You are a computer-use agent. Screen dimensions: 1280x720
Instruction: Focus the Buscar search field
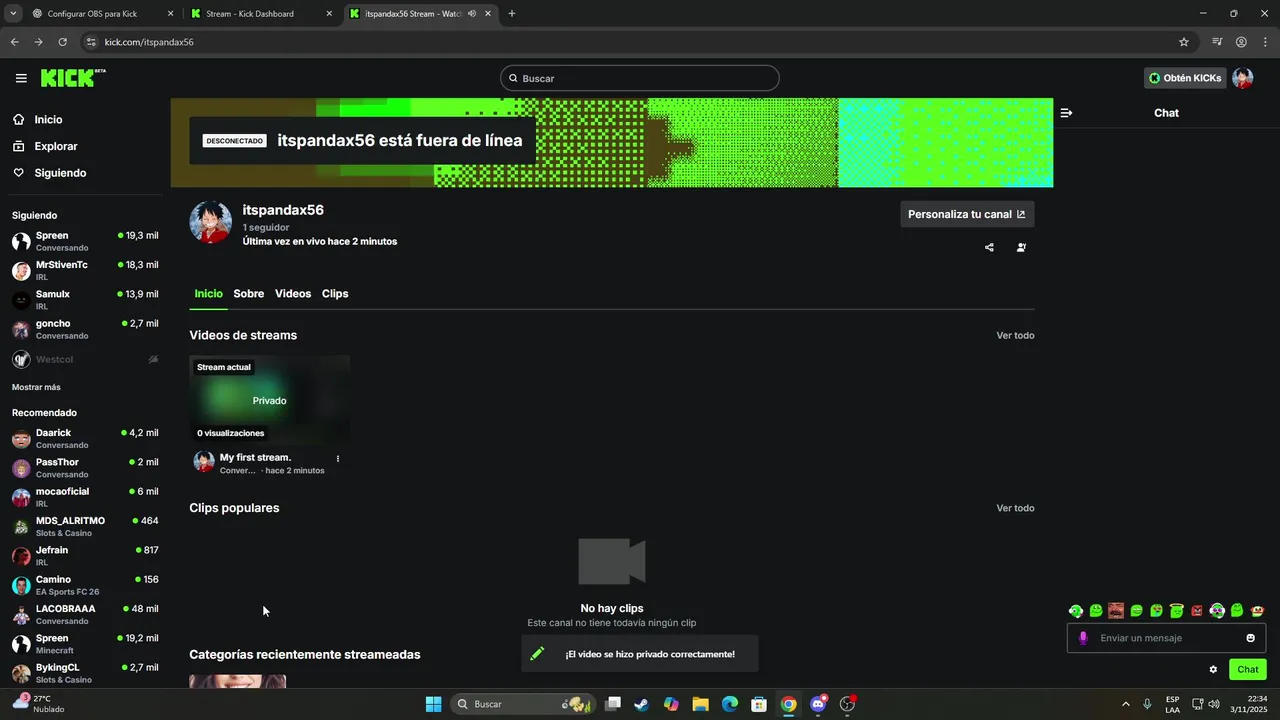pos(640,78)
